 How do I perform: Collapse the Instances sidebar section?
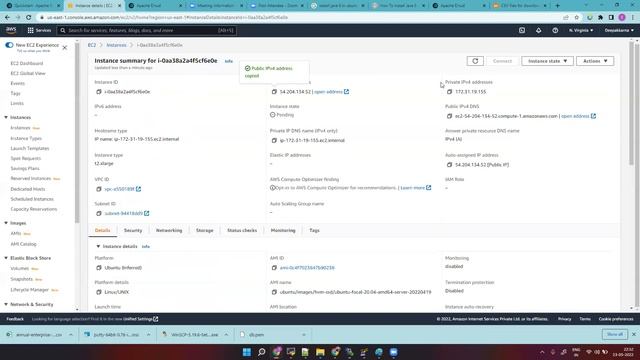click(x=6, y=118)
